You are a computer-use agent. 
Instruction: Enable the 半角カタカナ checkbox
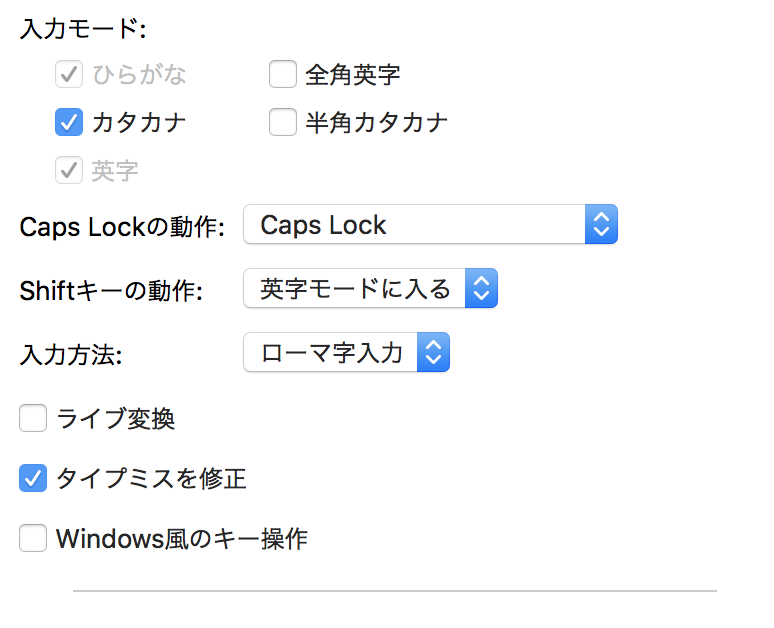(283, 123)
